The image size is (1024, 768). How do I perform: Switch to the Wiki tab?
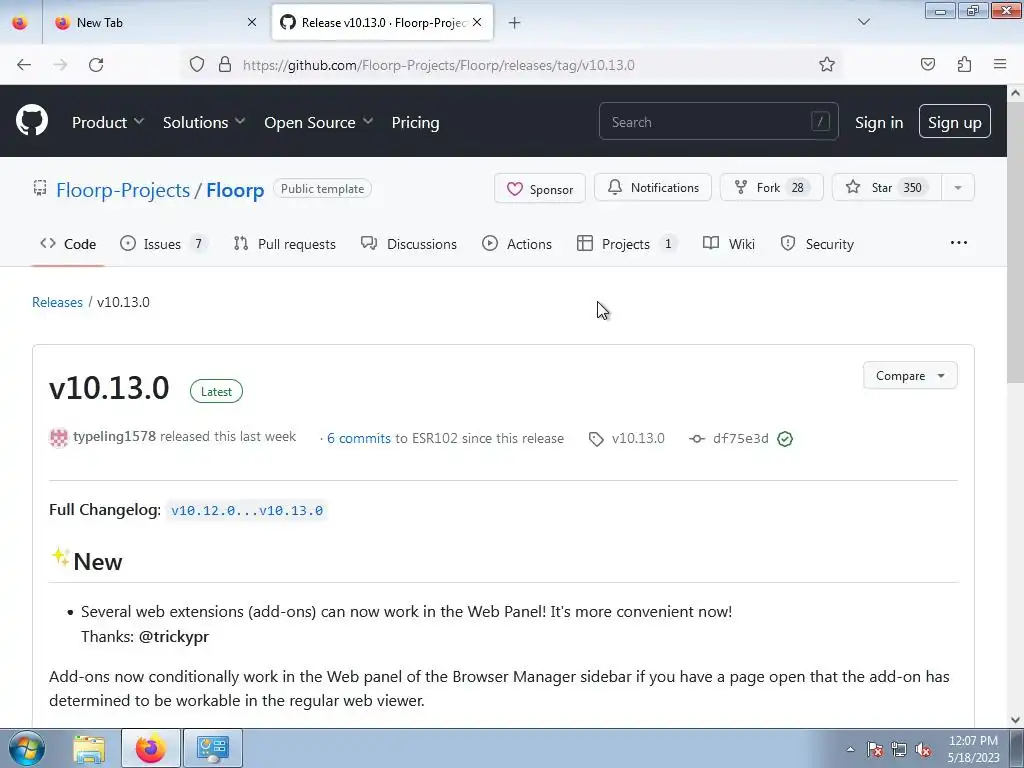(729, 244)
